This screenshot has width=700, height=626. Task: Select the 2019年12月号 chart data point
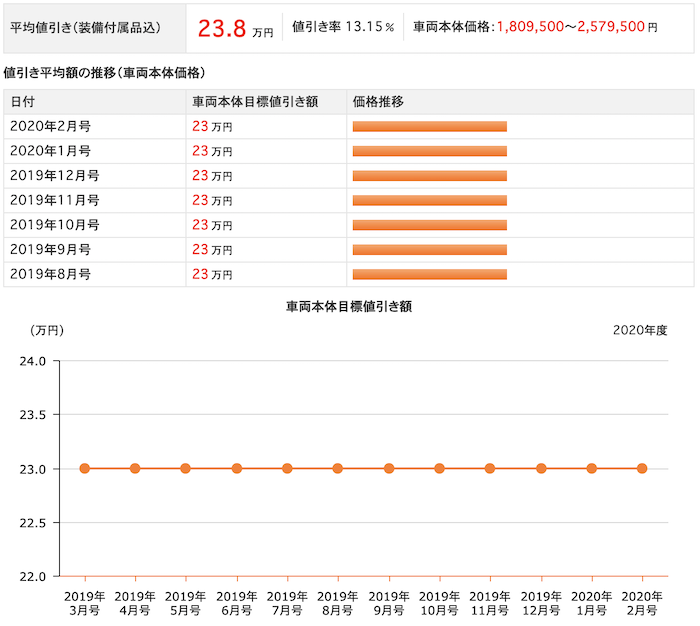tap(541, 468)
